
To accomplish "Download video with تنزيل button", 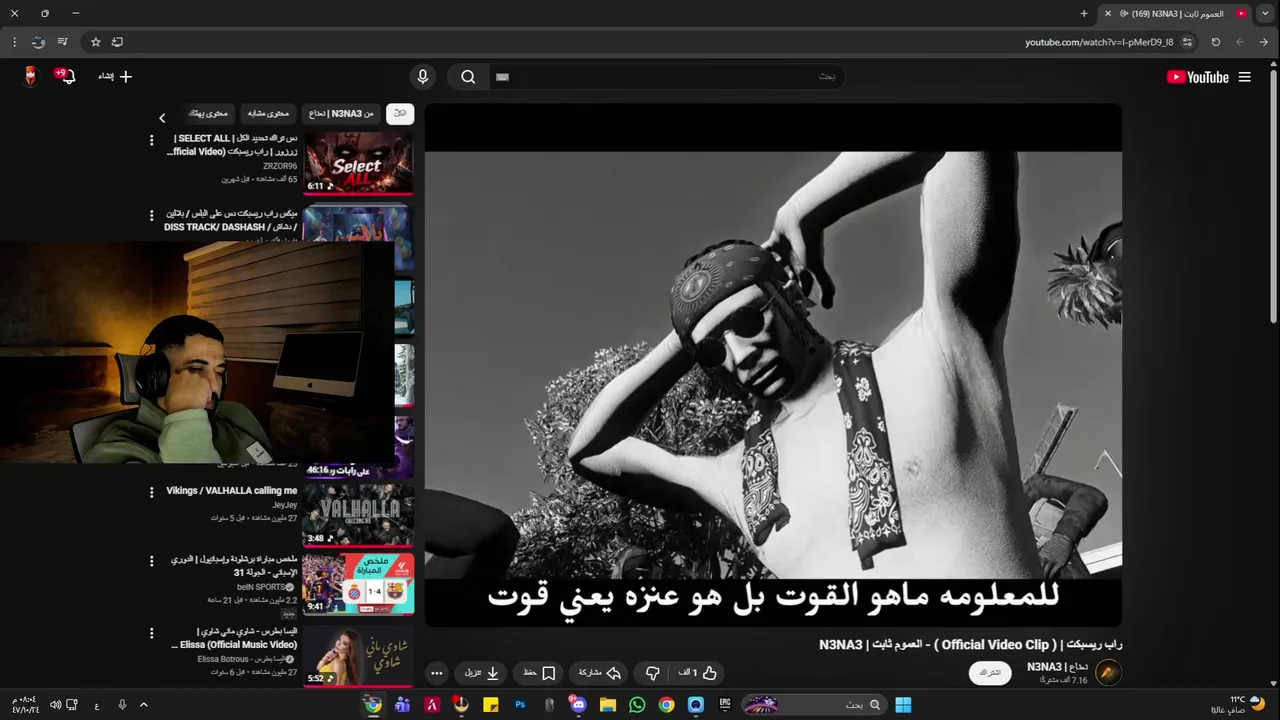I will 482,673.
